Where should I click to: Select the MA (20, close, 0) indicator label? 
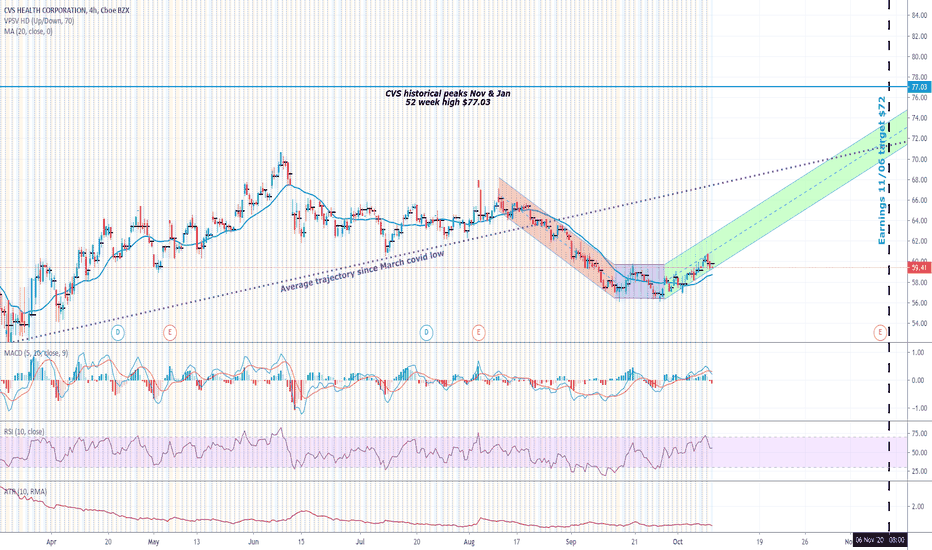(x=29, y=31)
